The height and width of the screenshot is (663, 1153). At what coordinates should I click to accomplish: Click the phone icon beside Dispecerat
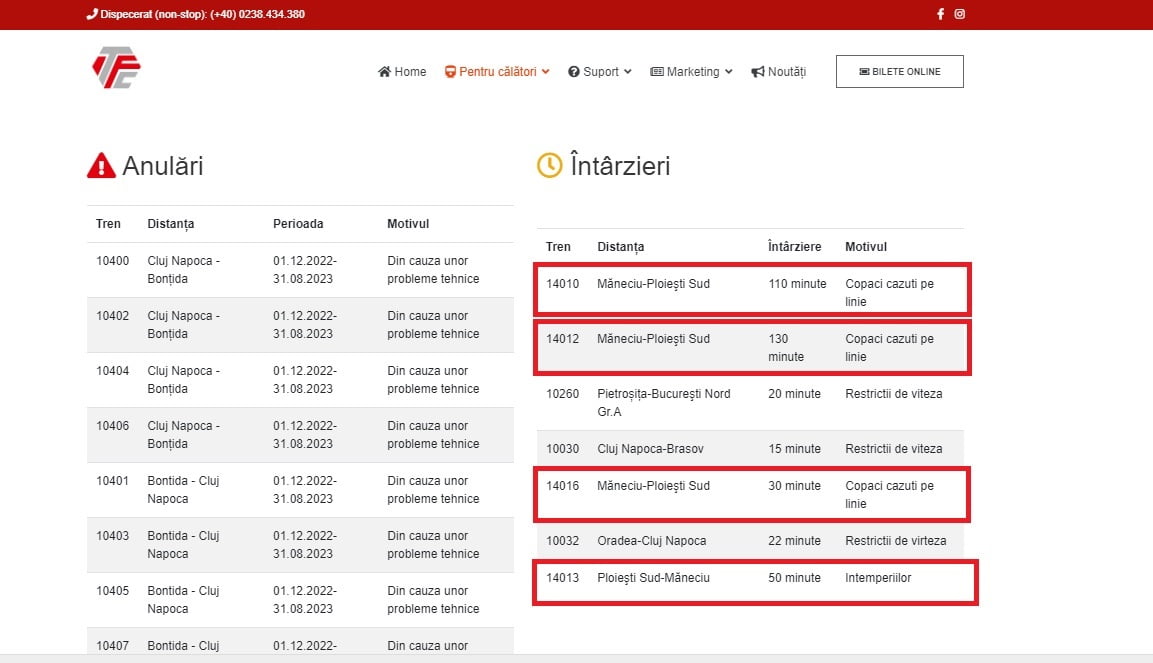coord(92,14)
